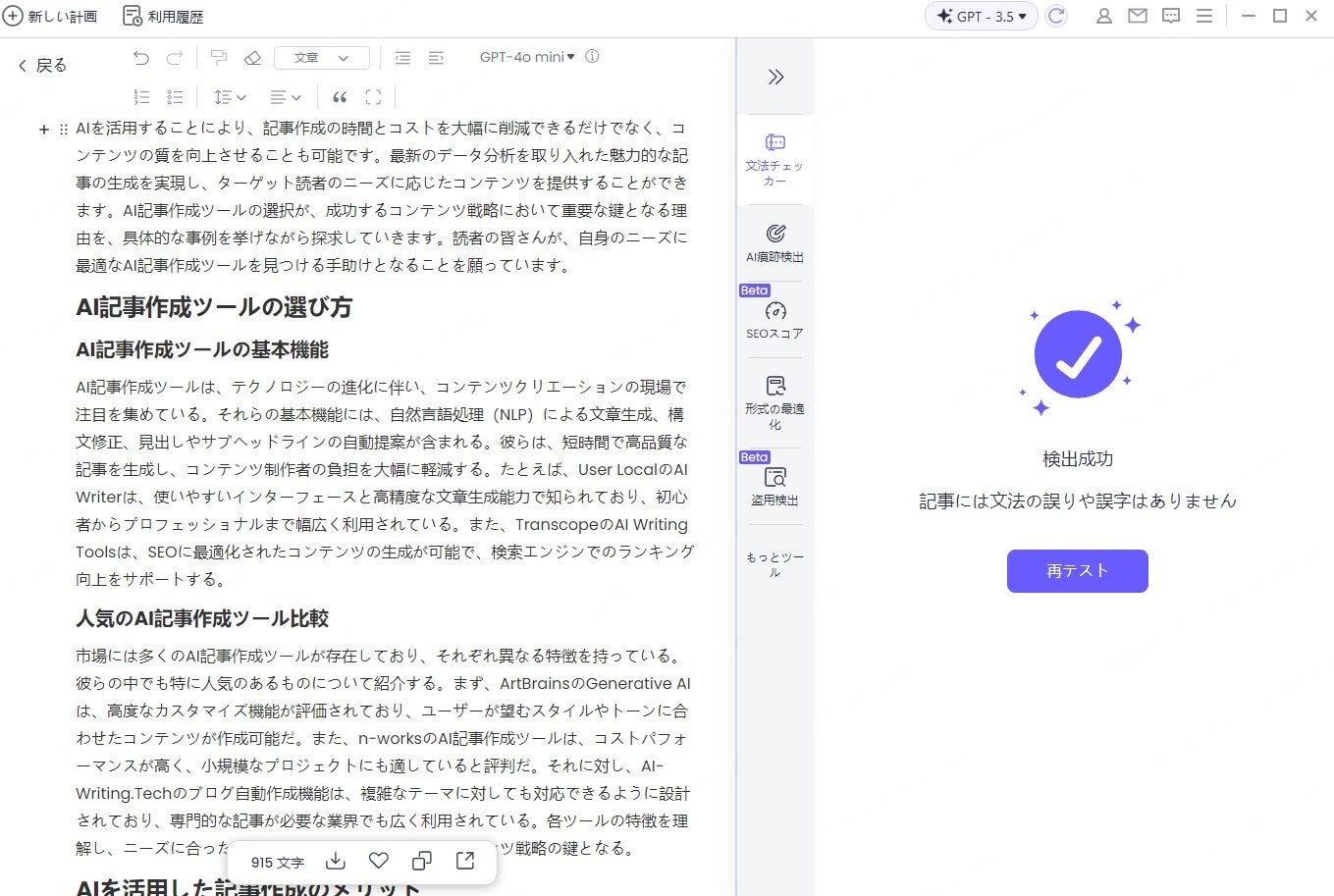The height and width of the screenshot is (896, 1334).
Task: Open the 文章 paragraph style dropdown
Action: (x=322, y=58)
